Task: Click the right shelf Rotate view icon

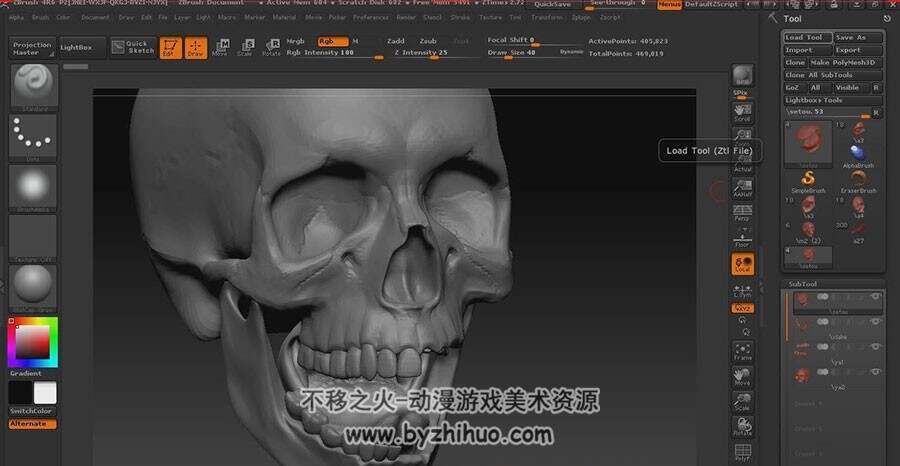Action: [x=743, y=428]
